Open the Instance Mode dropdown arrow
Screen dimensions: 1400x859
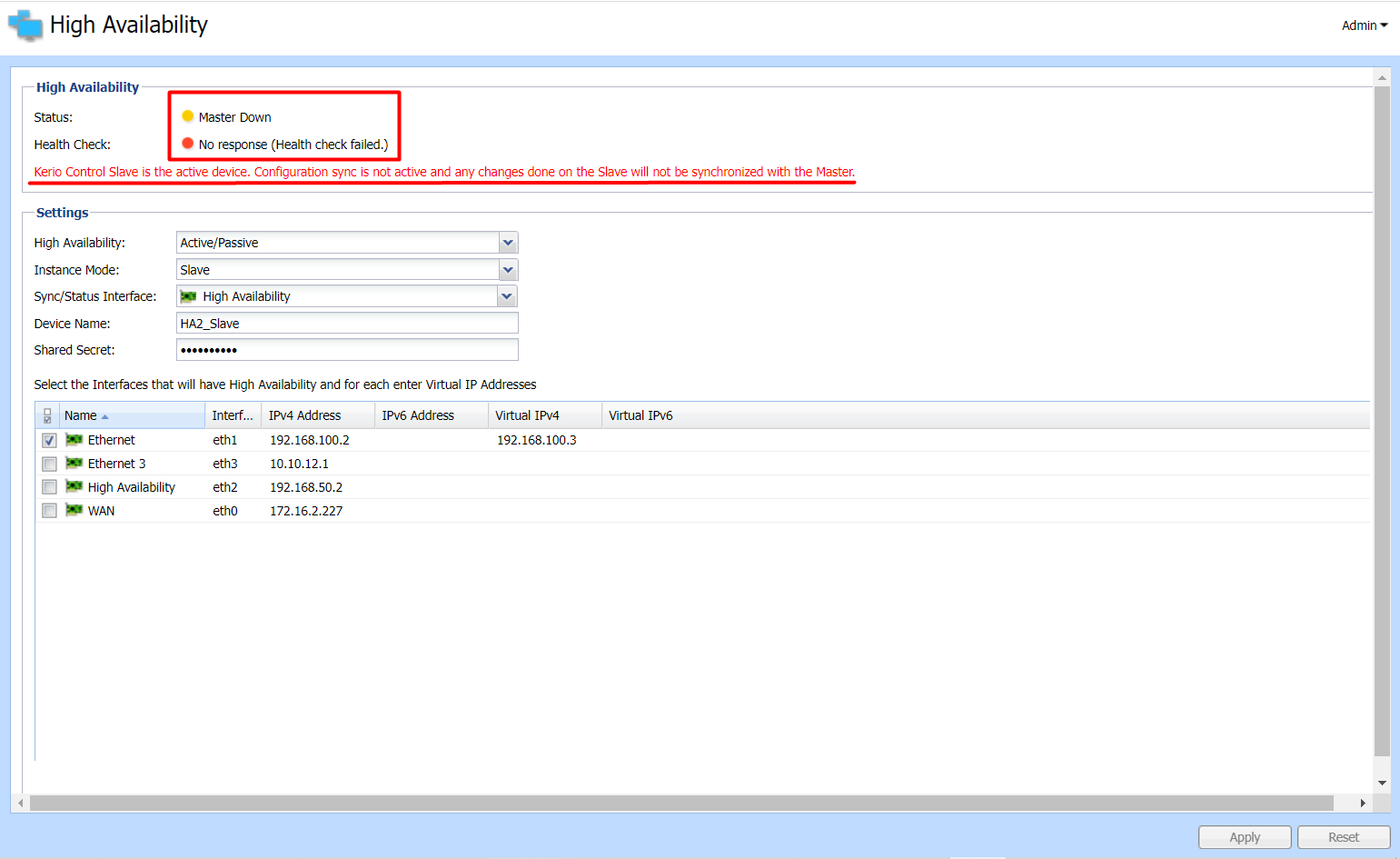pyautogui.click(x=509, y=270)
